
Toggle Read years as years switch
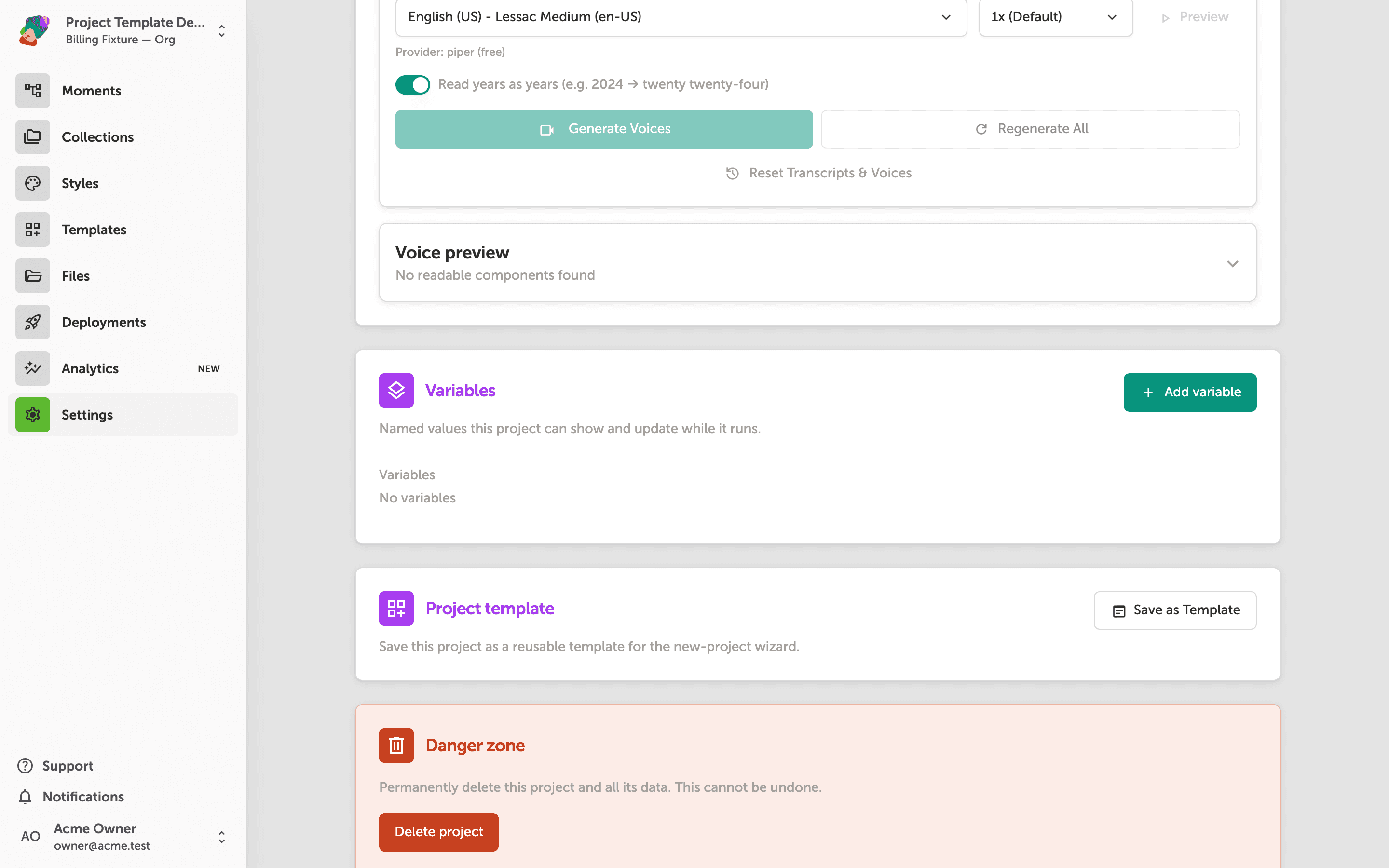pyautogui.click(x=412, y=85)
